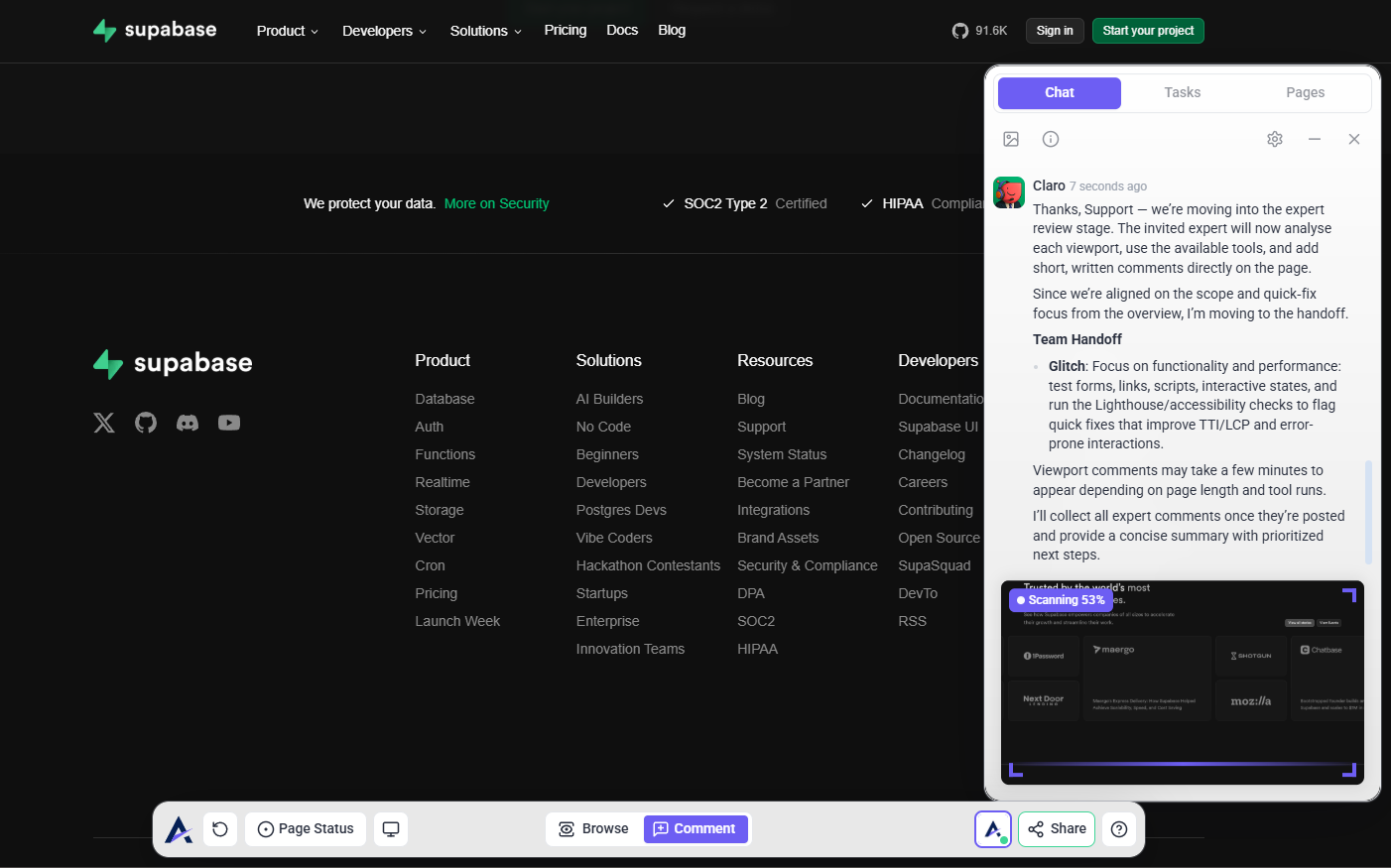
Task: Open the X social icon in footer
Action: pyautogui.click(x=104, y=423)
